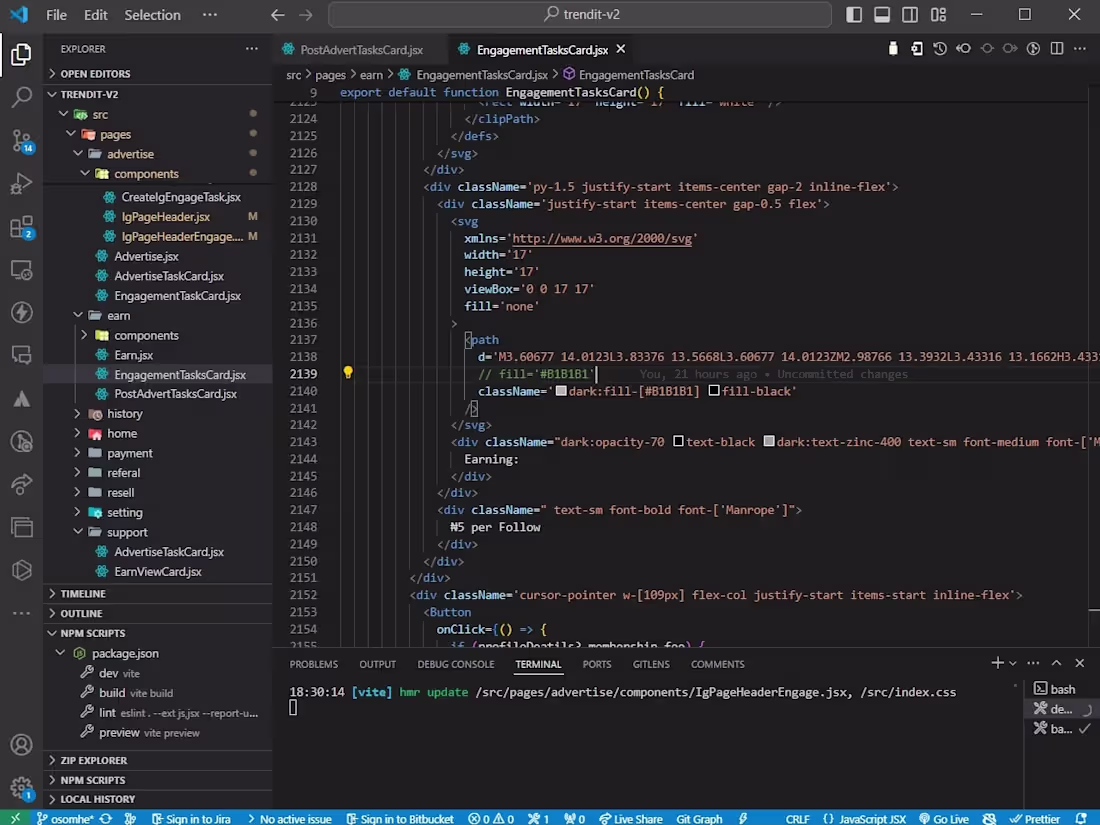Click Go Live in the status bar
This screenshot has height=825, width=1100.
[944, 819]
